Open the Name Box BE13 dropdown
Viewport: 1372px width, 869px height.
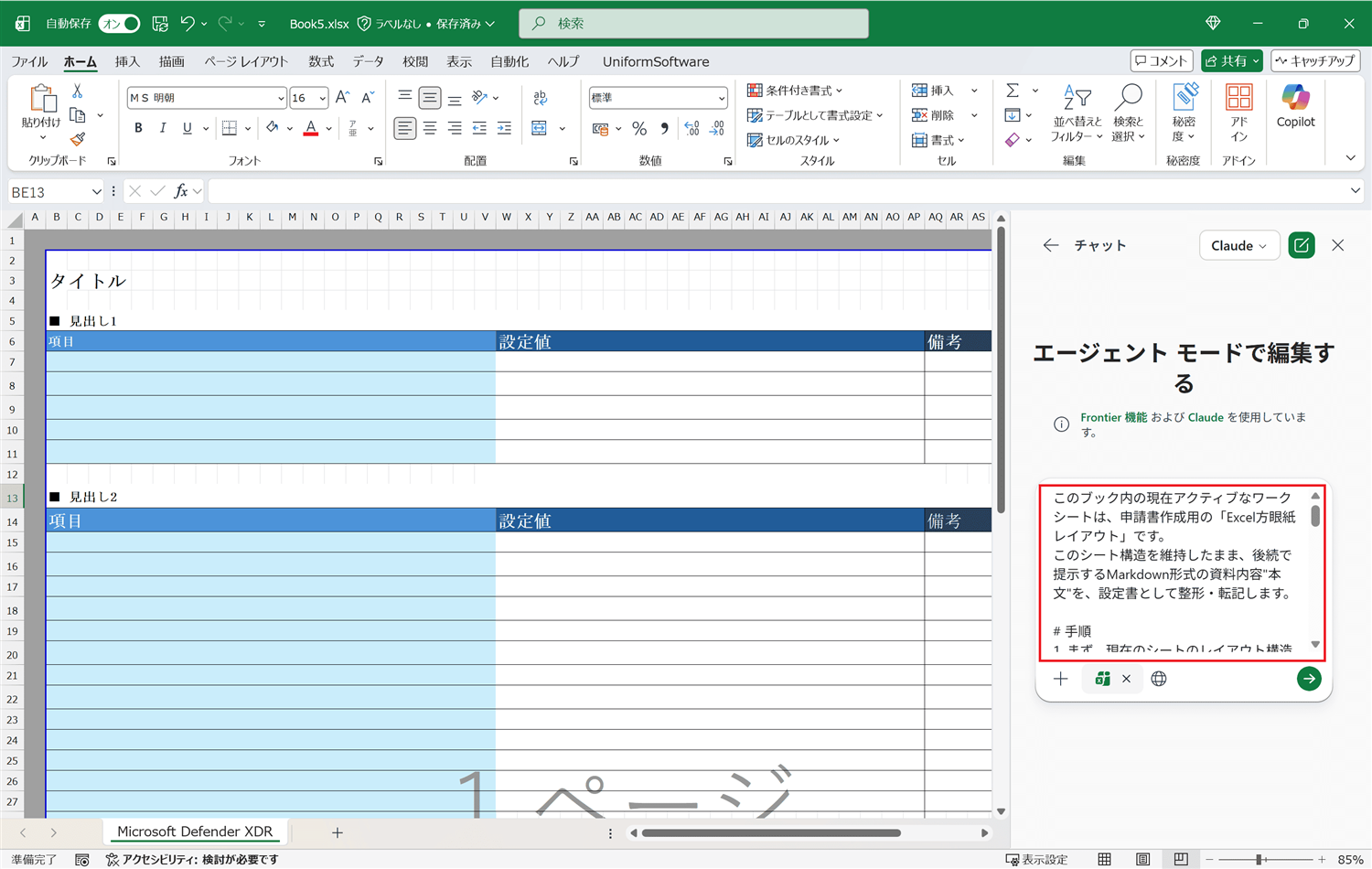[x=96, y=191]
